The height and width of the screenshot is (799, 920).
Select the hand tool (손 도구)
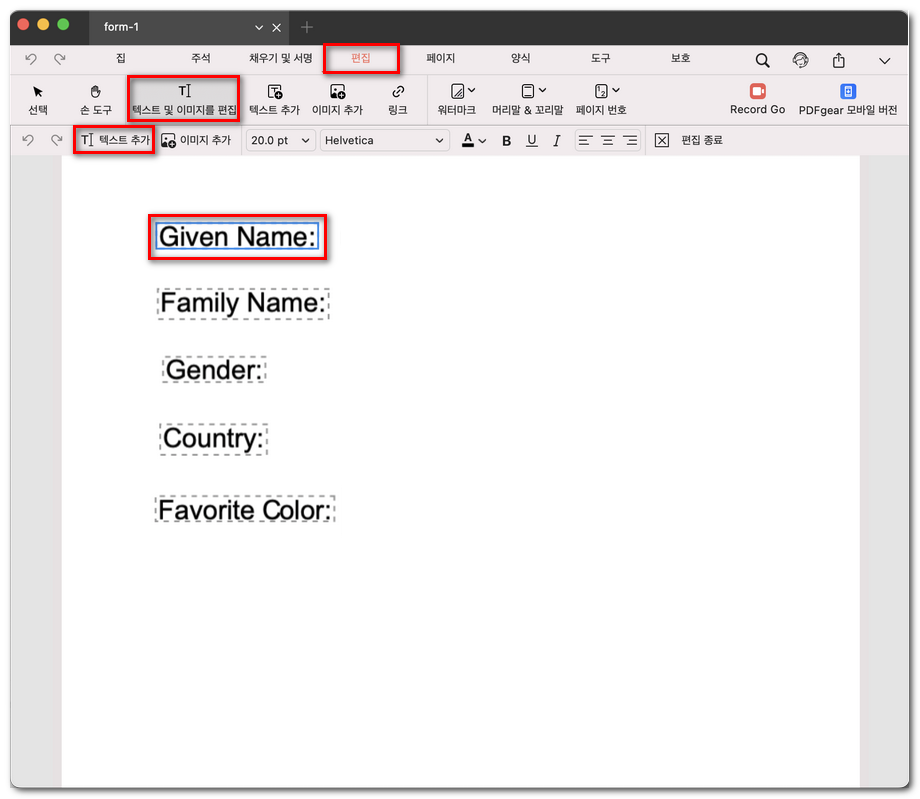(x=96, y=99)
